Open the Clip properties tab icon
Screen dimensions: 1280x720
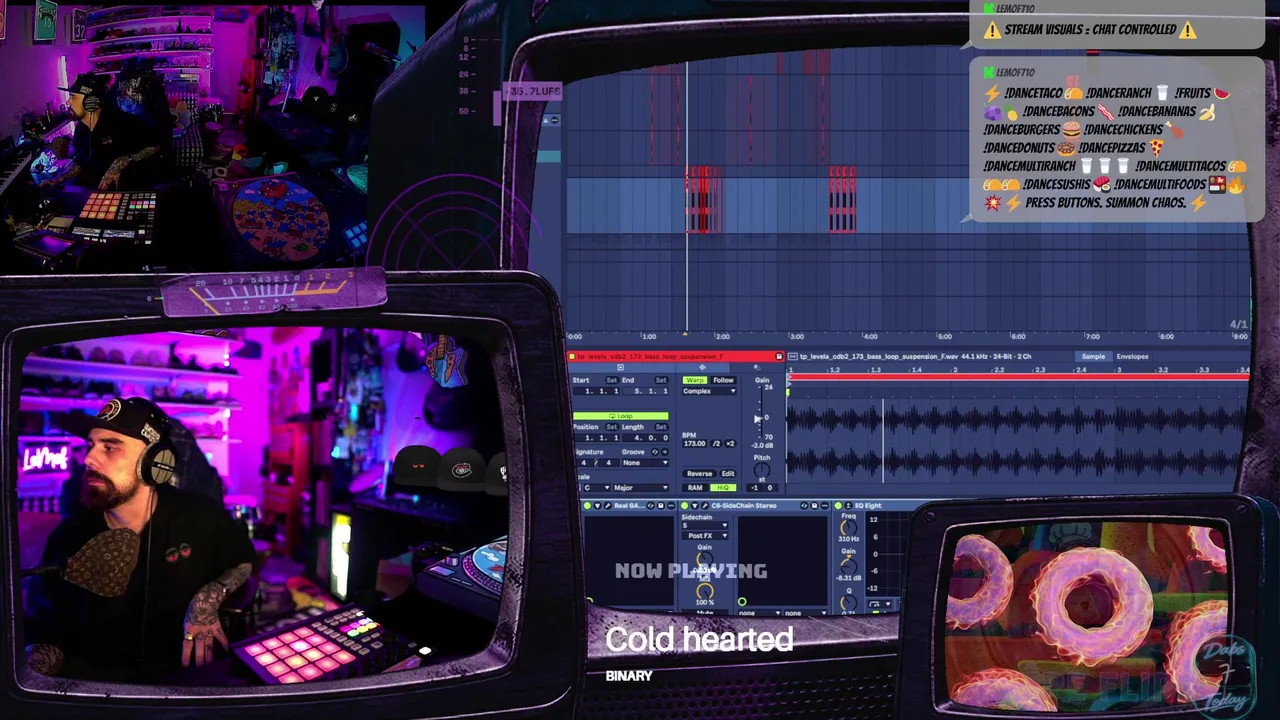(x=620, y=367)
